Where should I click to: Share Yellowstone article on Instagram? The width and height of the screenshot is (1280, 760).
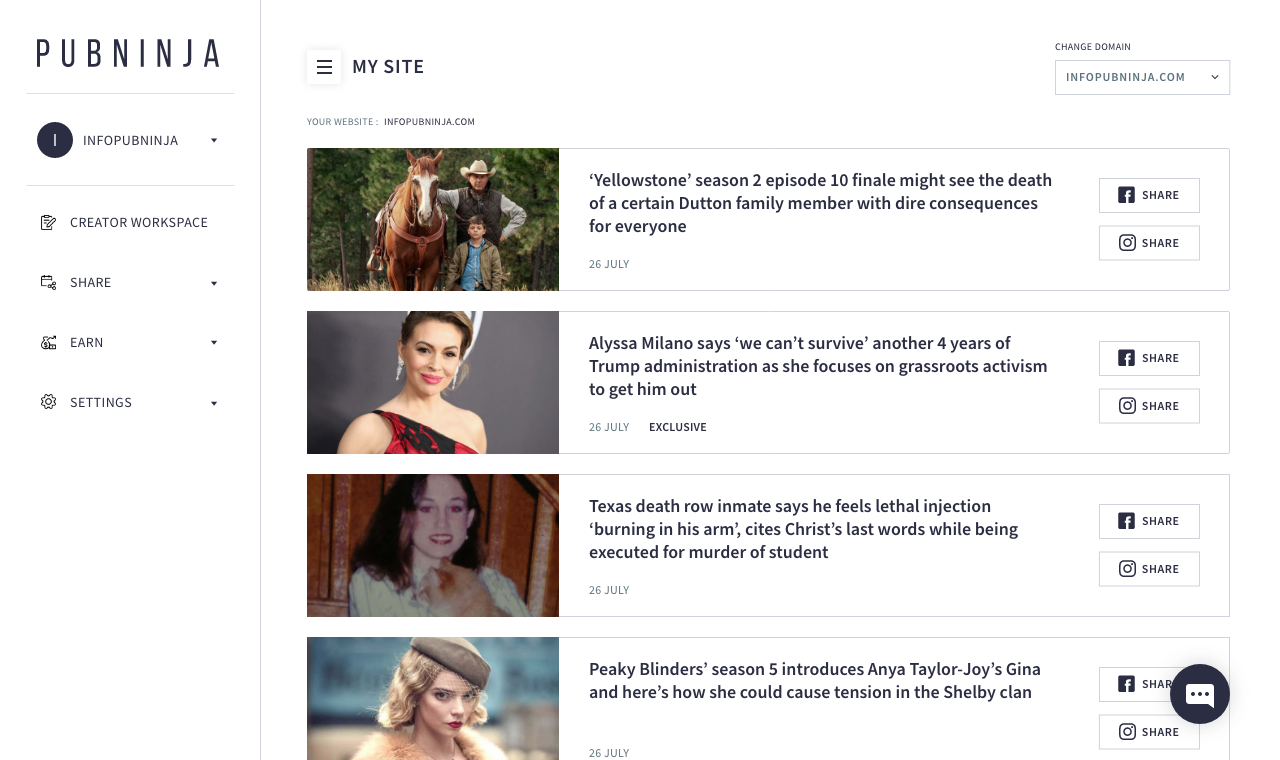pos(1149,243)
